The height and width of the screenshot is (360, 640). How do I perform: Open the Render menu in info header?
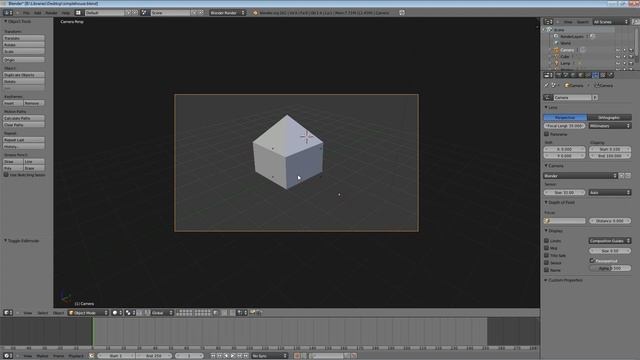[51, 13]
